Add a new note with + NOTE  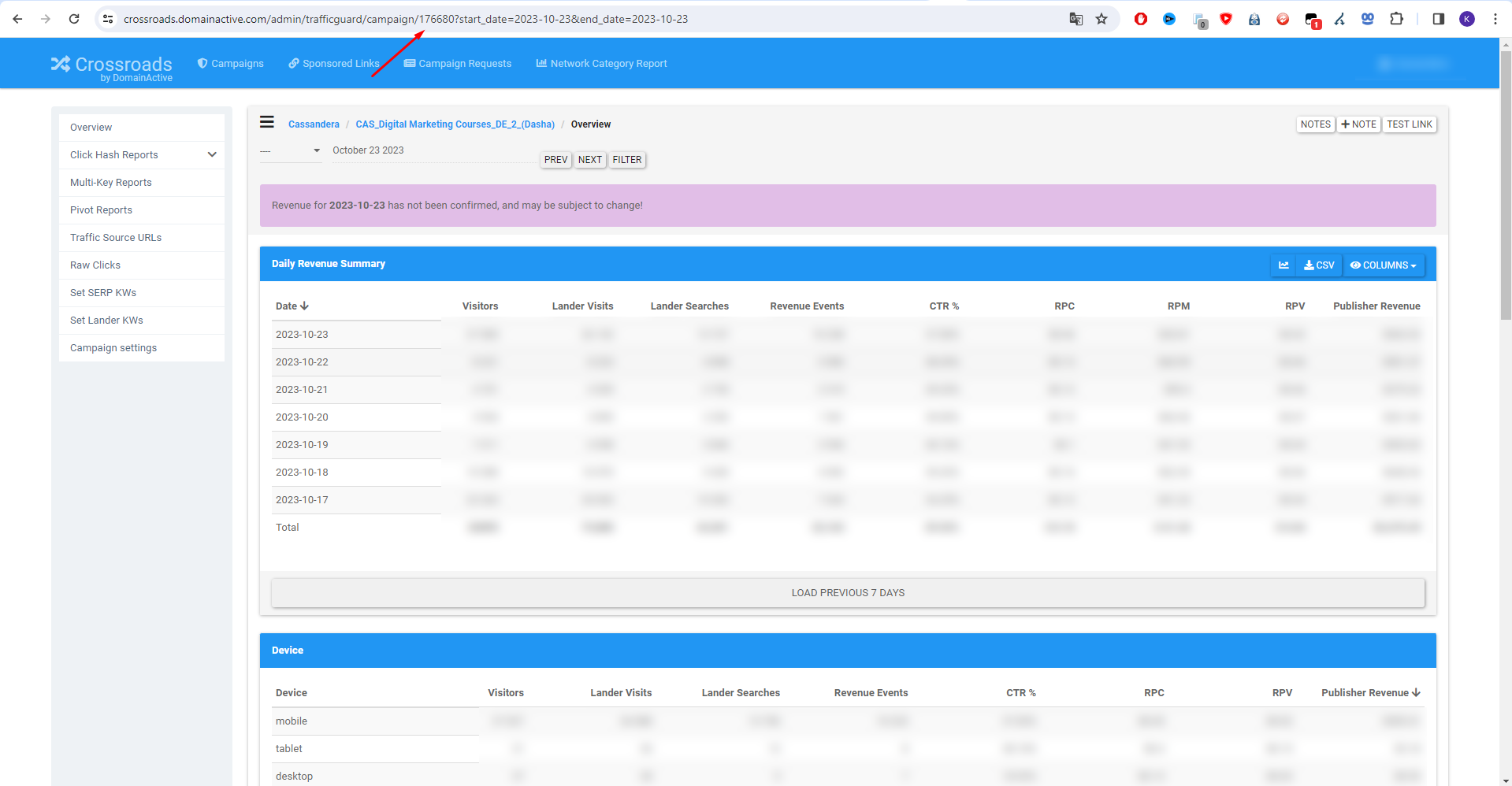click(x=1359, y=124)
